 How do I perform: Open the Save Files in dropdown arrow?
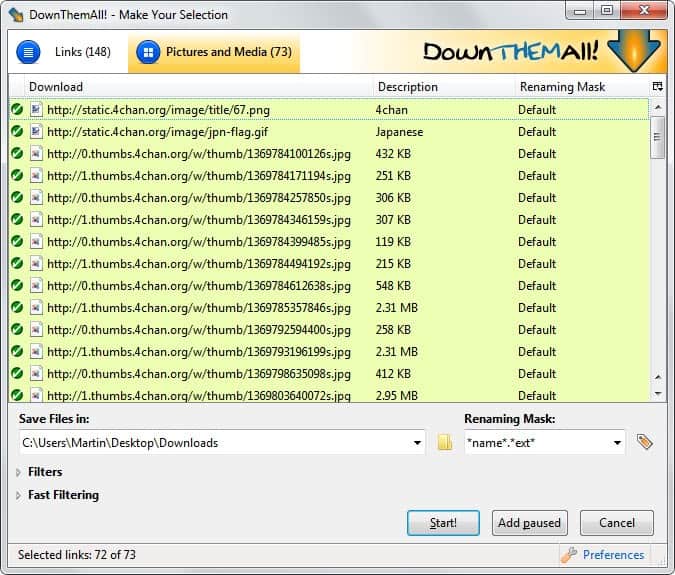(x=417, y=443)
